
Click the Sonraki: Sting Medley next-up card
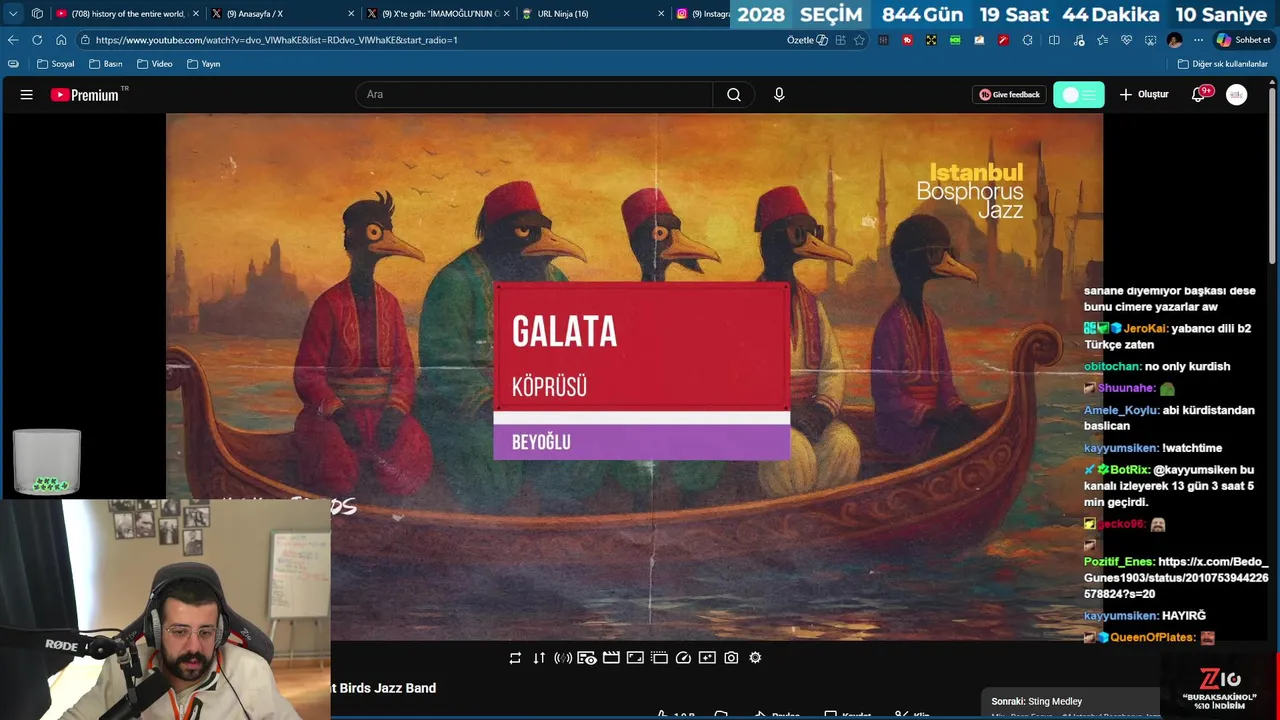click(x=1070, y=701)
